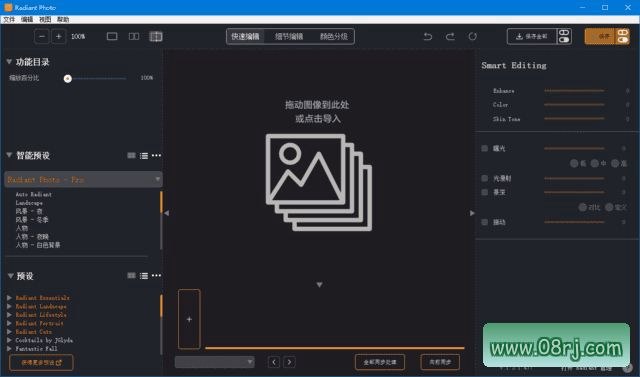
Task: Select the radio option right of 对比
Action: tap(609, 207)
